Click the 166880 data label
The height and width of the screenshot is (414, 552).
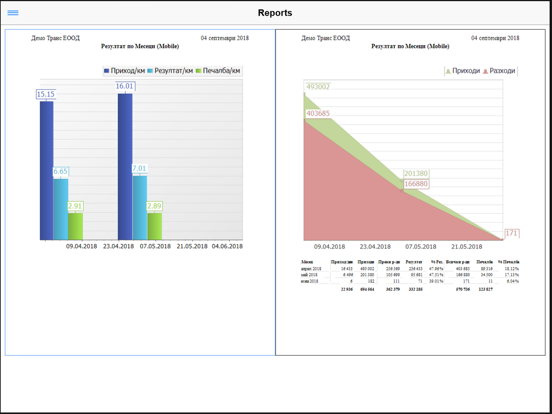tap(416, 184)
